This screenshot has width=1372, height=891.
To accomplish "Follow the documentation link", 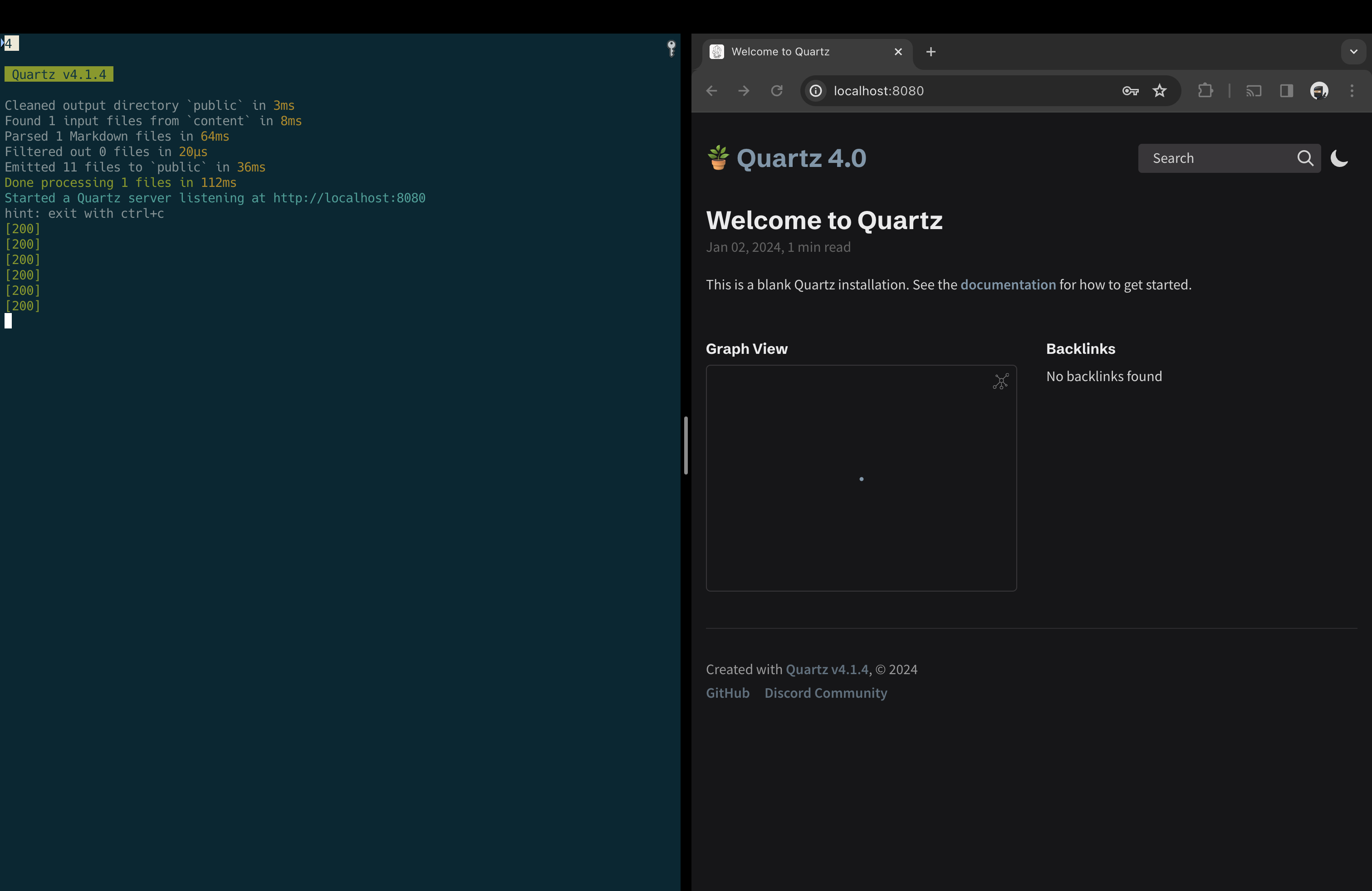I will pos(1008,285).
